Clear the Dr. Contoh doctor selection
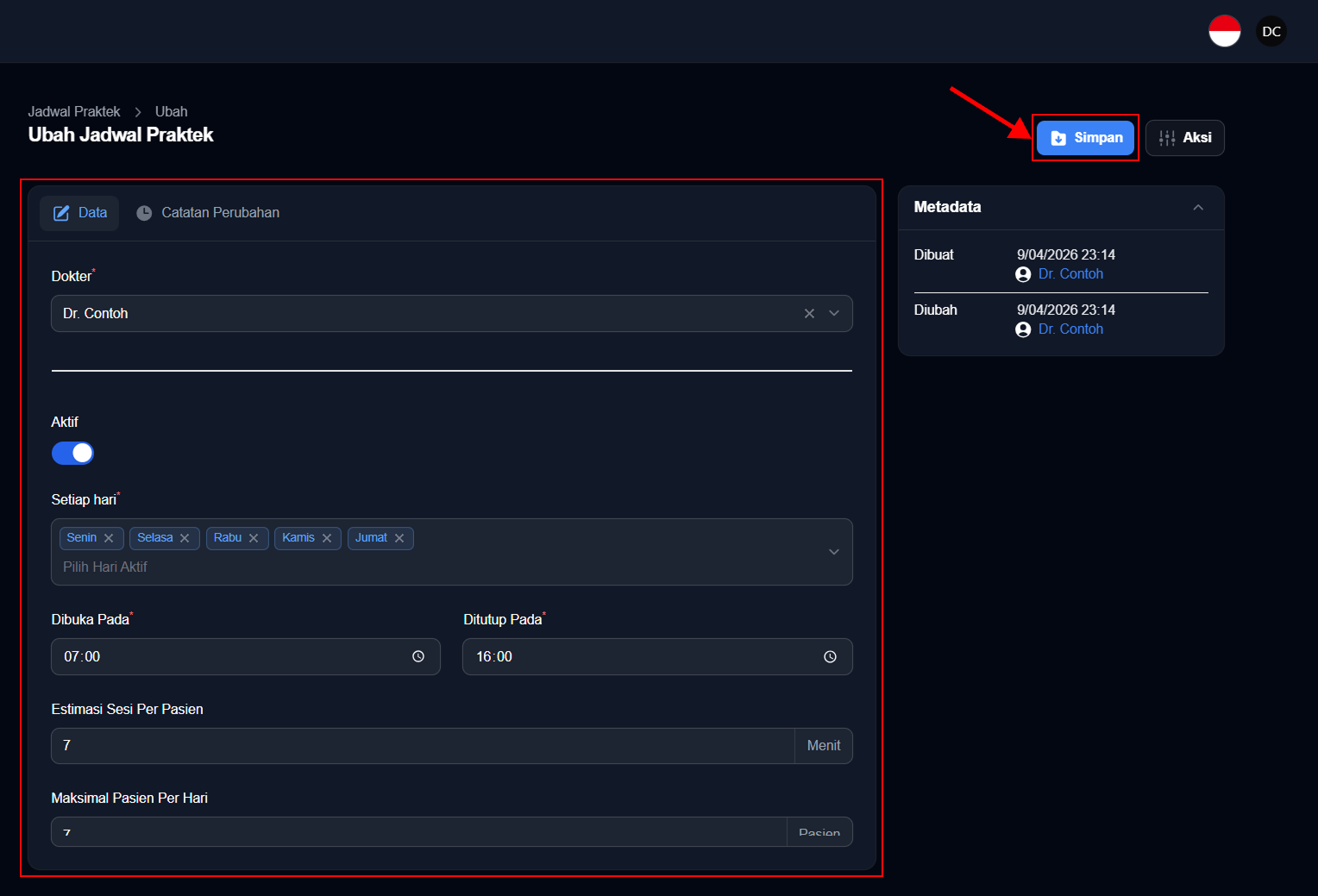 [809, 313]
